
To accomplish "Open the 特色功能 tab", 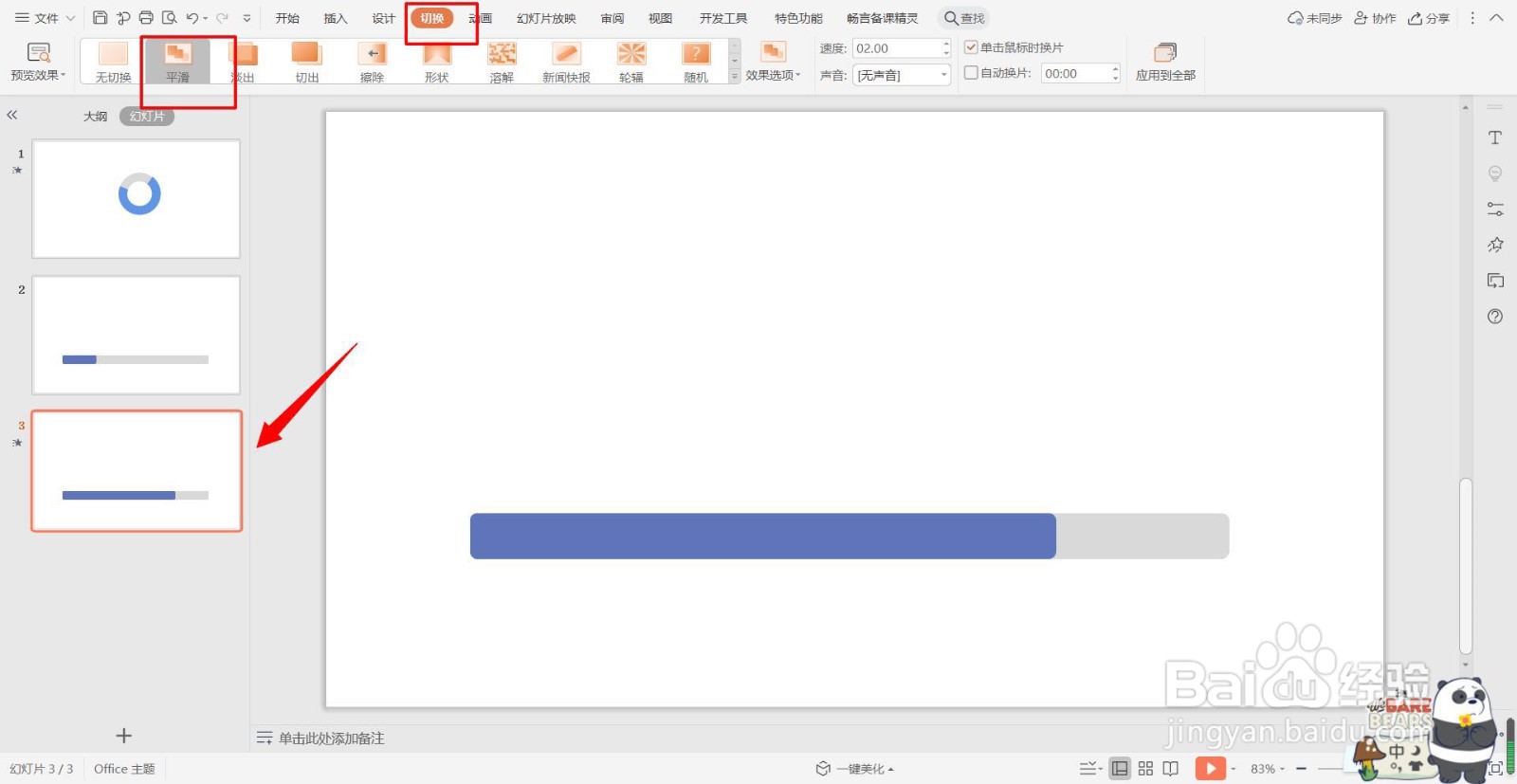I will click(x=798, y=18).
